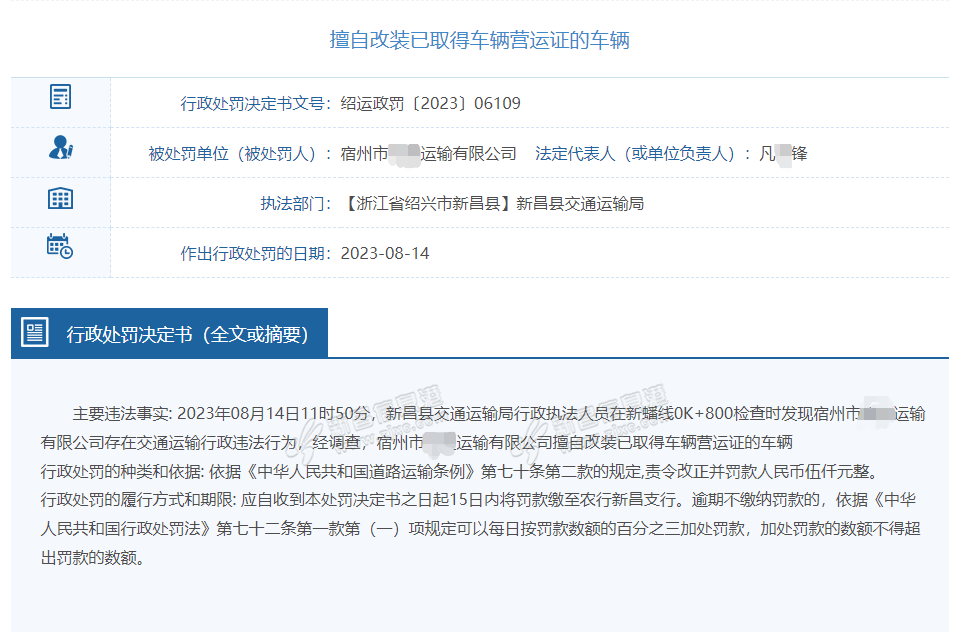Click the department value 新昌县交通运输局
Screen dimensions: 961x637
(x=580, y=204)
